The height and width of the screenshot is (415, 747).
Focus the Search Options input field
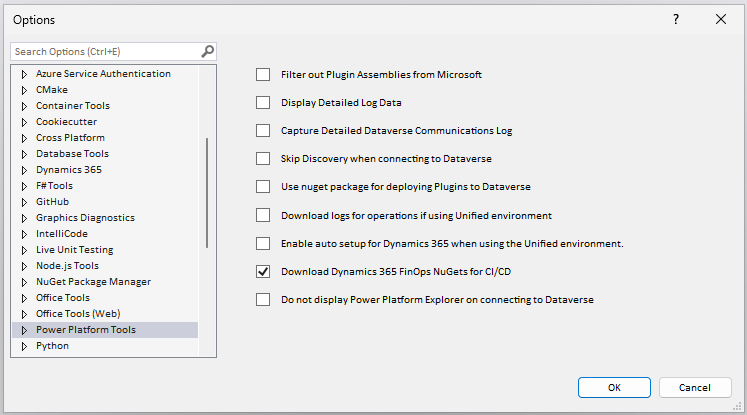pos(106,51)
